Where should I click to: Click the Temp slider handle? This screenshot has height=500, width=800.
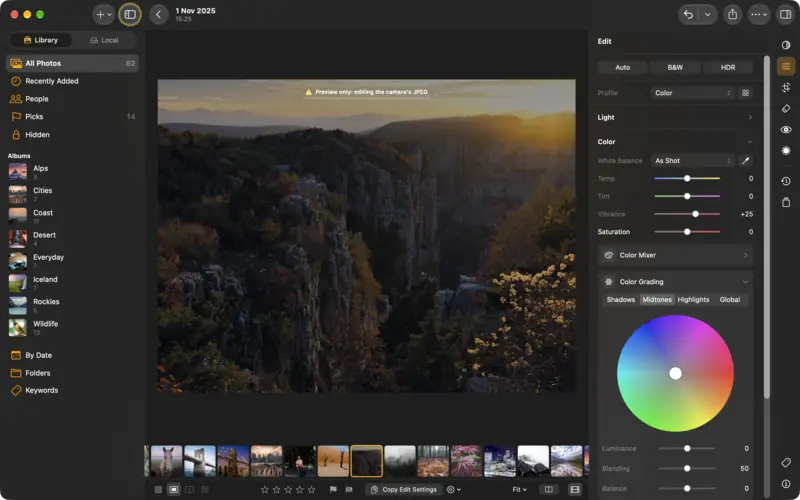pos(687,179)
